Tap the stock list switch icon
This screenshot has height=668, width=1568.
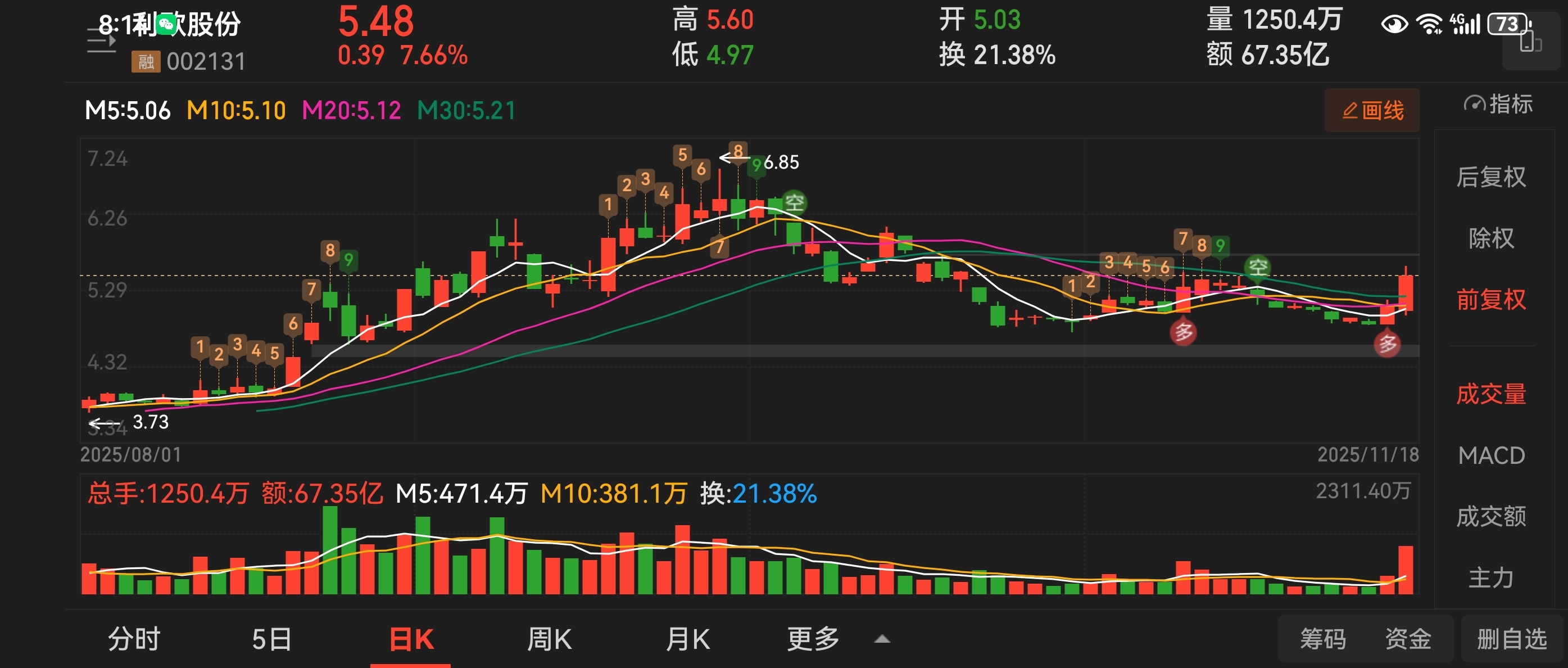101,42
